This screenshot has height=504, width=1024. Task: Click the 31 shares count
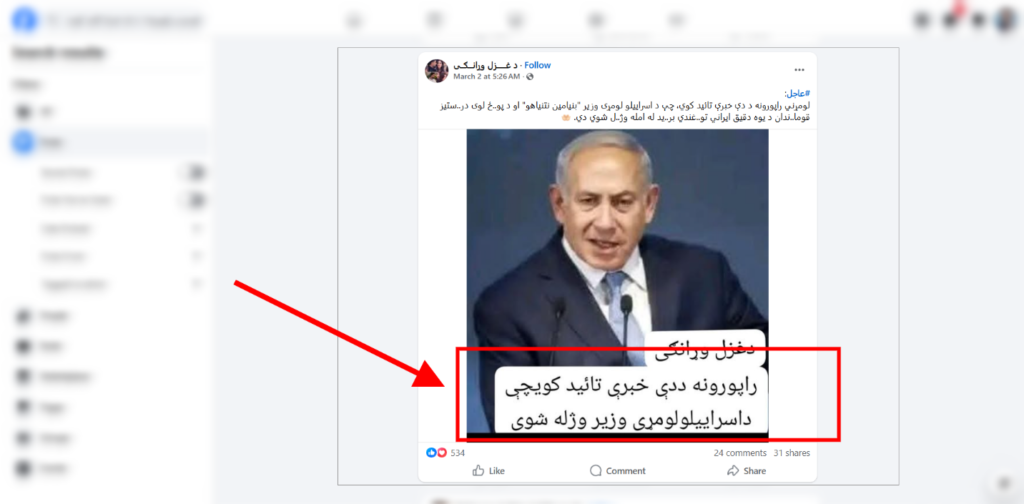(x=792, y=452)
